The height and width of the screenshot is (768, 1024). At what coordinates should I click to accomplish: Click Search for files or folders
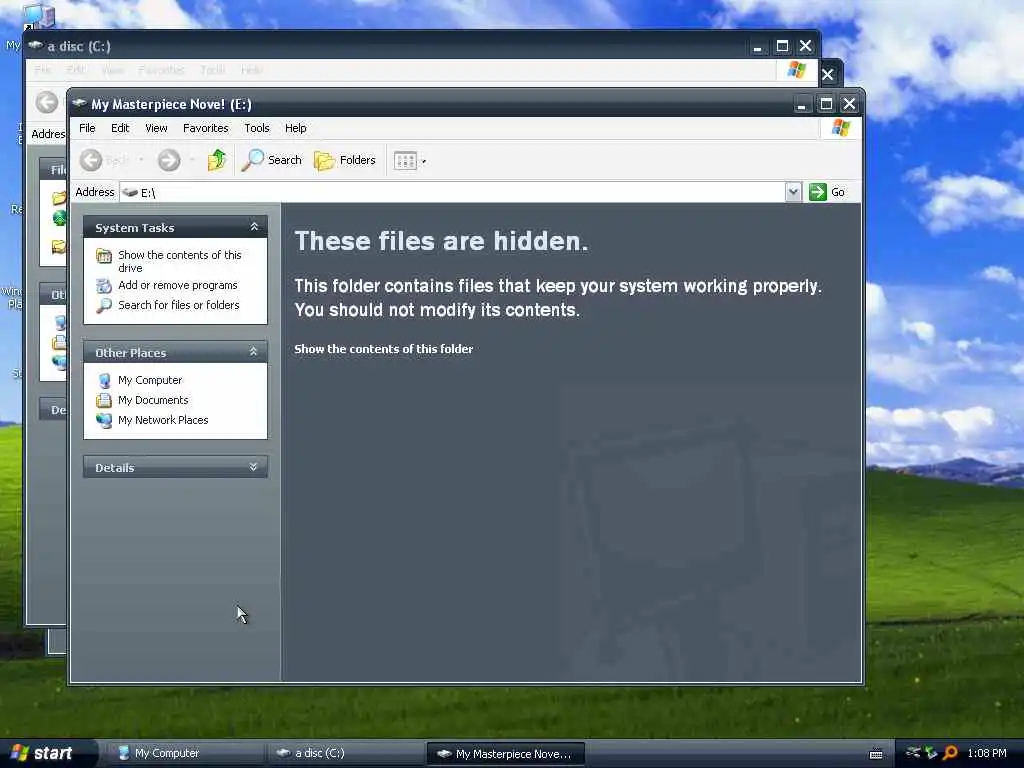pyautogui.click(x=178, y=305)
